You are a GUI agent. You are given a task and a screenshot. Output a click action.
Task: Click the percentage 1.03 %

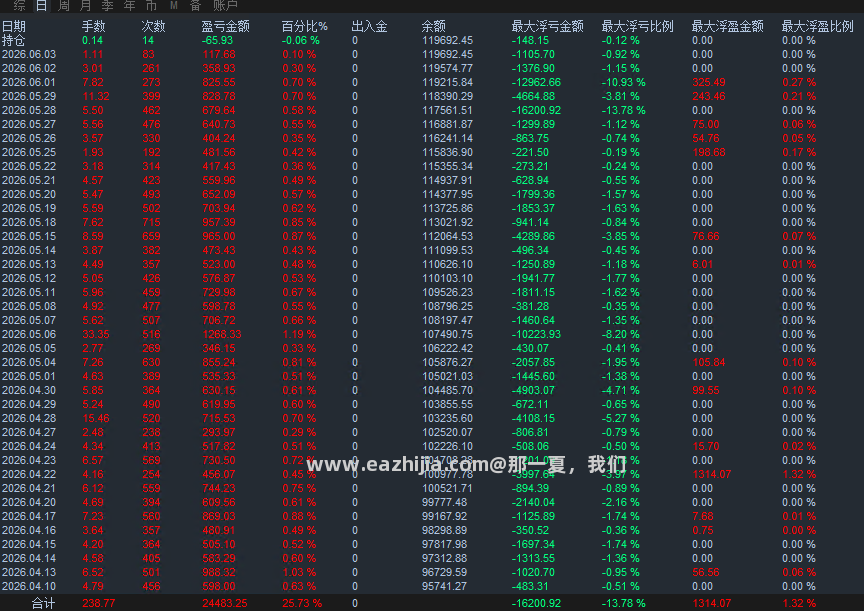299,572
